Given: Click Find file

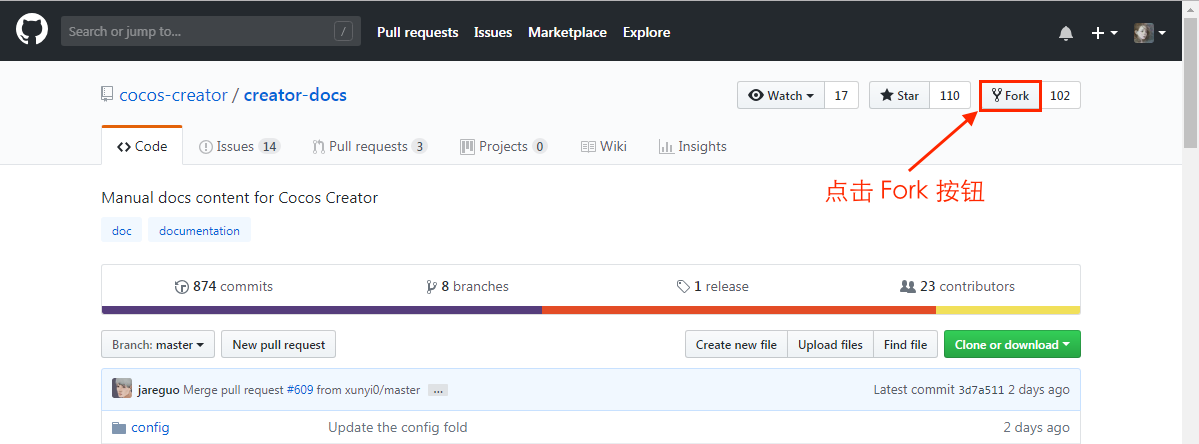Looking at the screenshot, I should coord(905,345).
